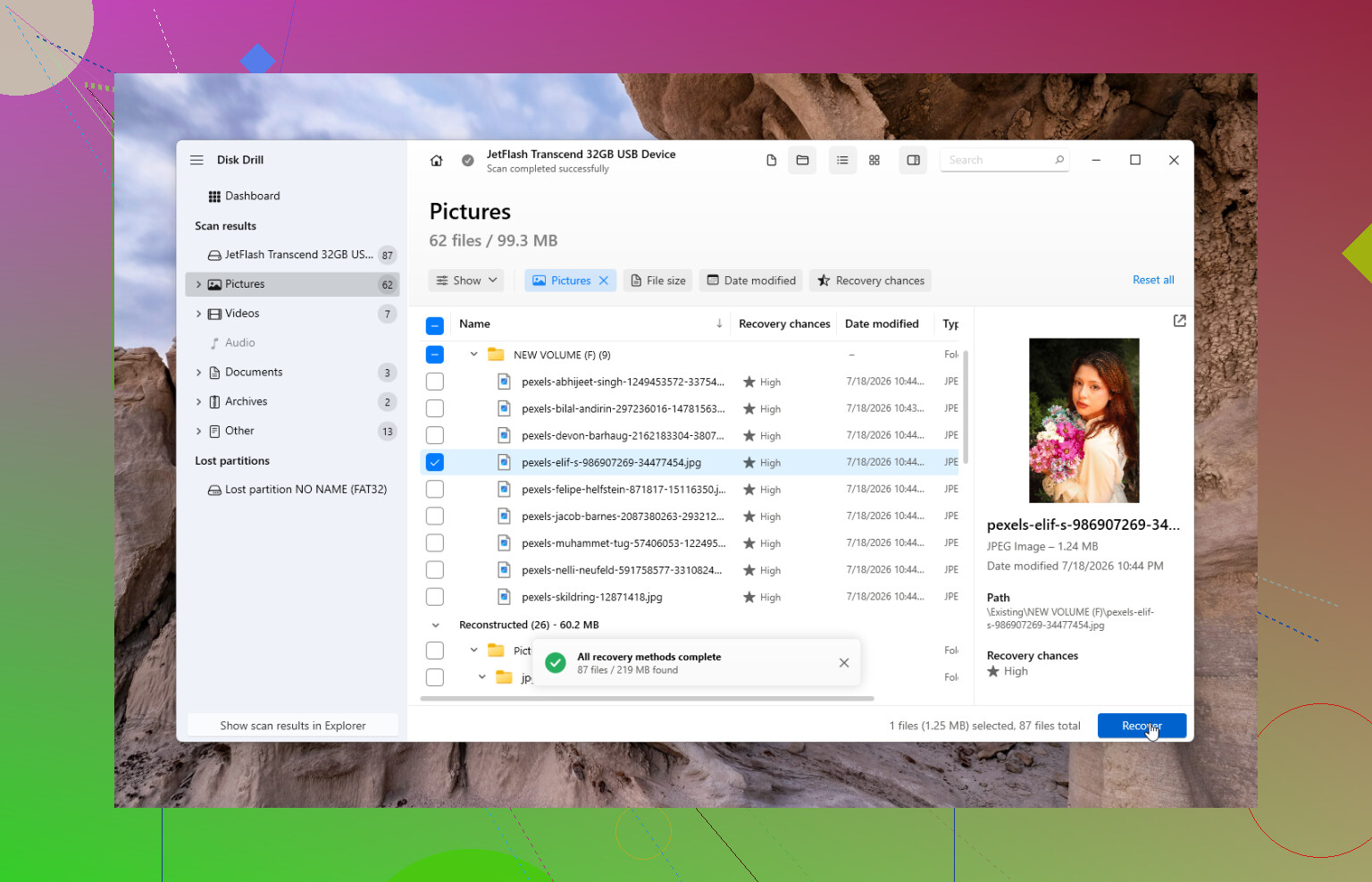This screenshot has height=882, width=1372.
Task: Select Archives in the sidebar
Action: [292, 402]
